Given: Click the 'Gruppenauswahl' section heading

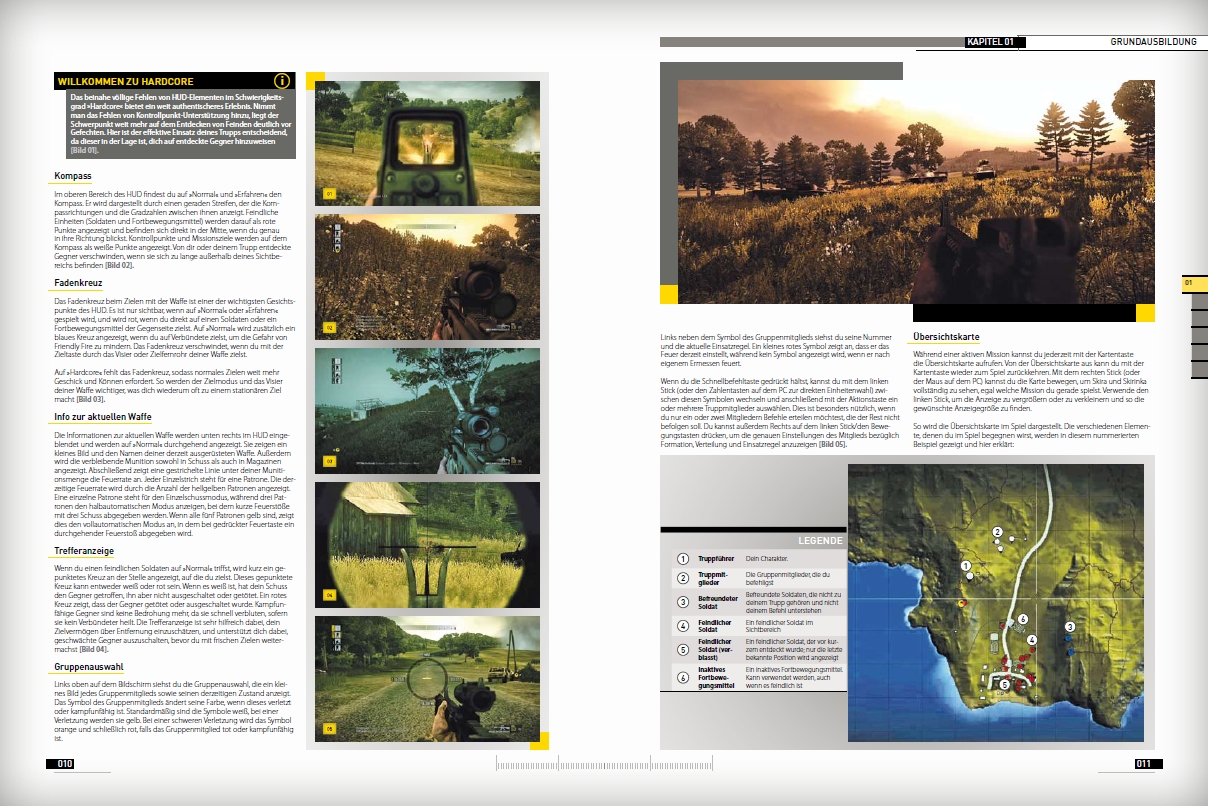Looking at the screenshot, I should point(88,665).
